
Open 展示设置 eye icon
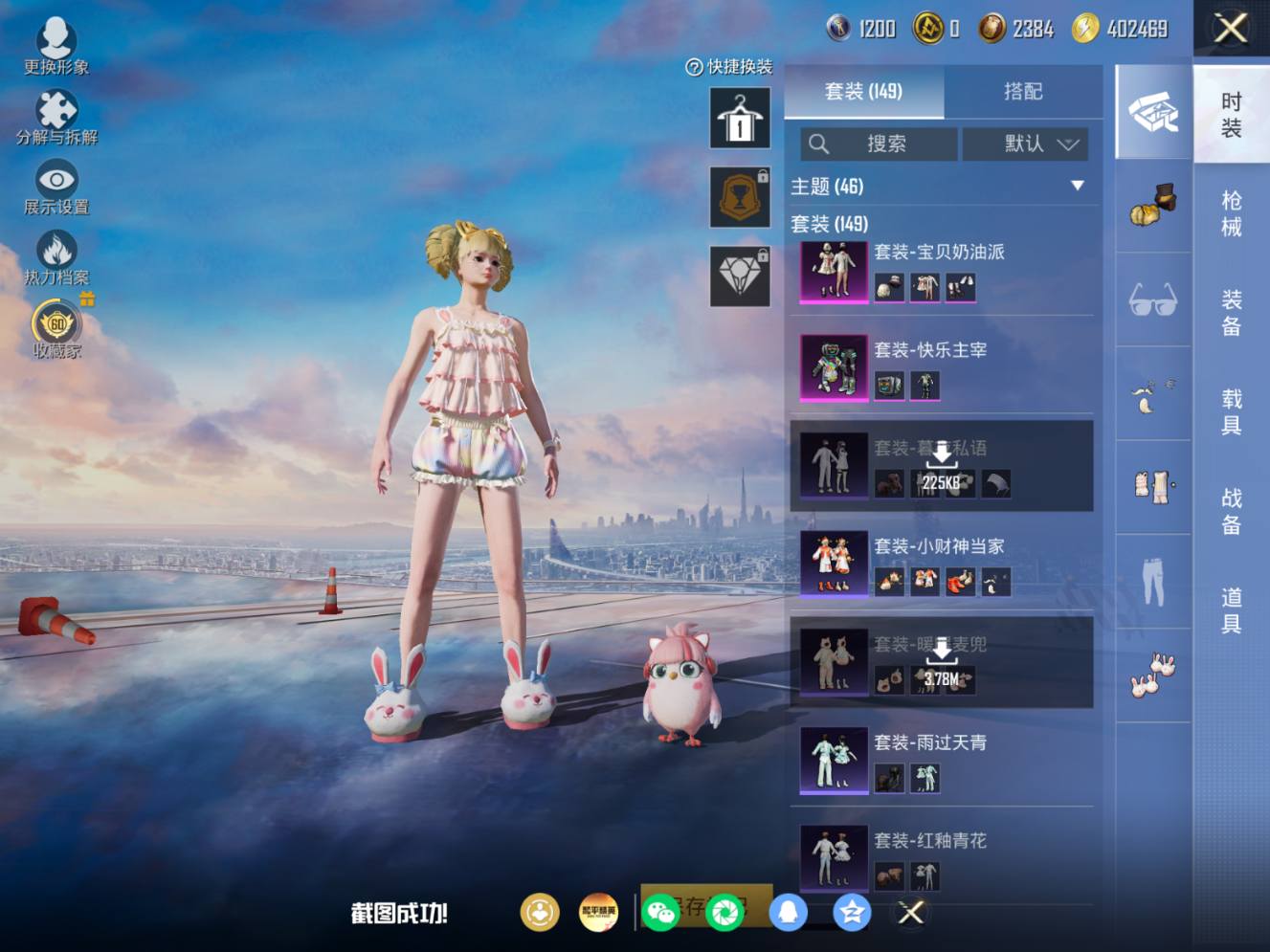[56, 187]
